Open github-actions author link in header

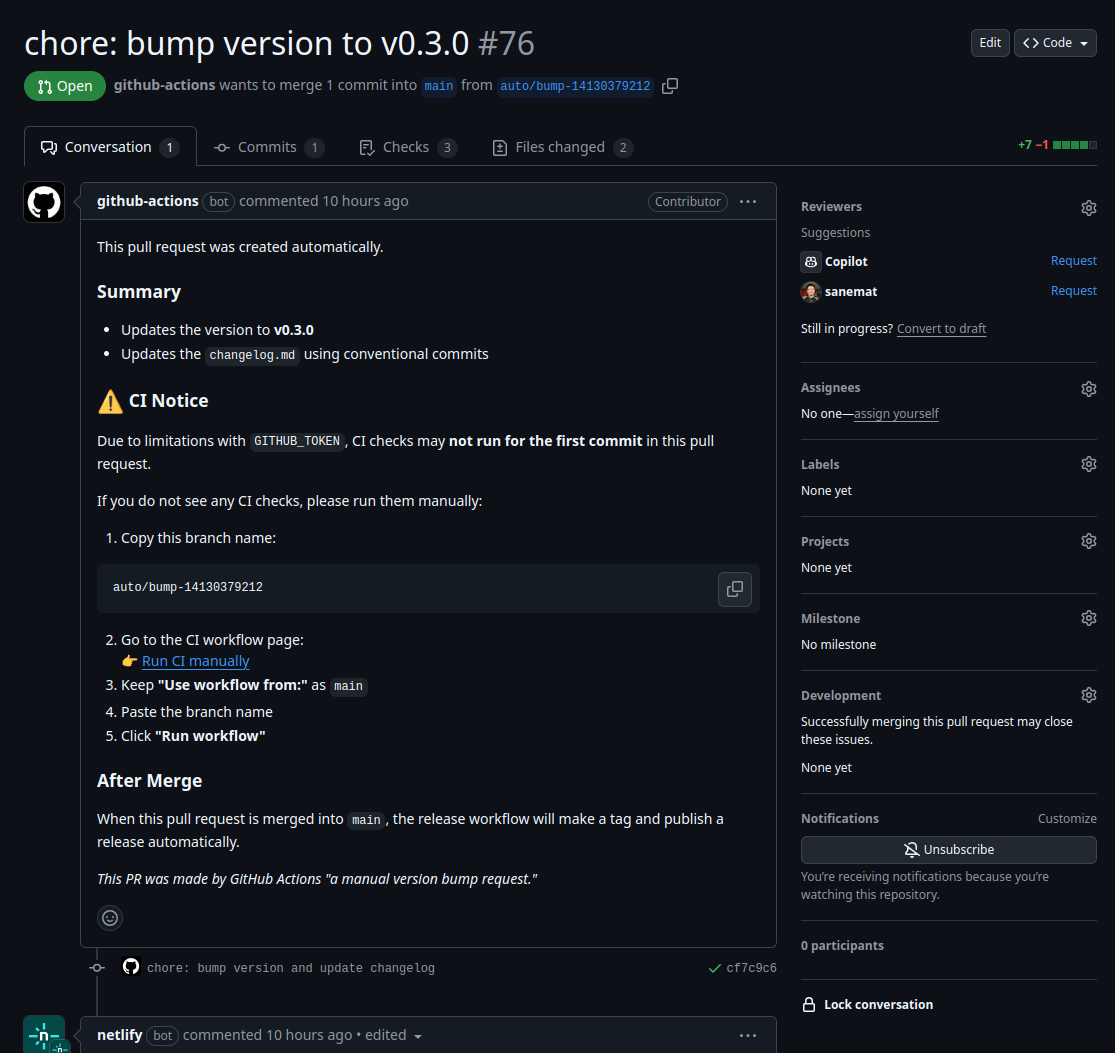[x=164, y=85]
